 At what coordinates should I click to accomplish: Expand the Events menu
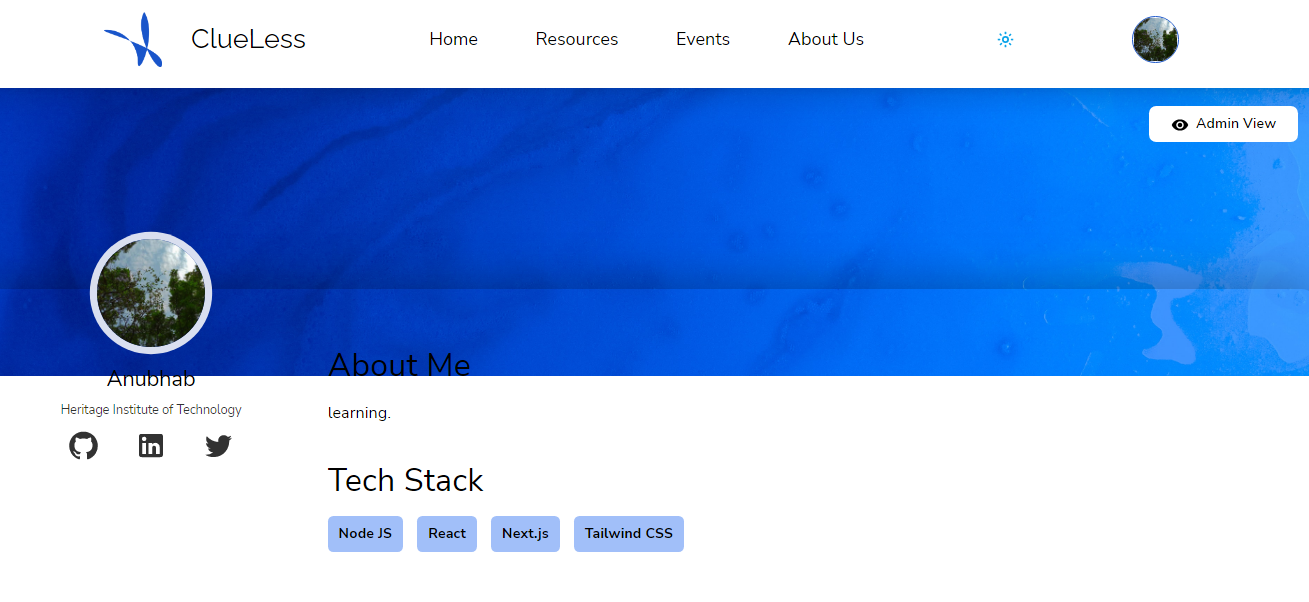[x=702, y=39]
